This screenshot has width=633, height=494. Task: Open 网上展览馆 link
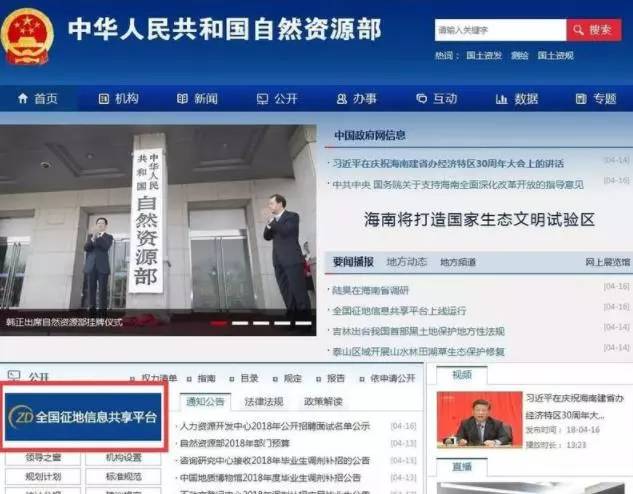tap(608, 262)
